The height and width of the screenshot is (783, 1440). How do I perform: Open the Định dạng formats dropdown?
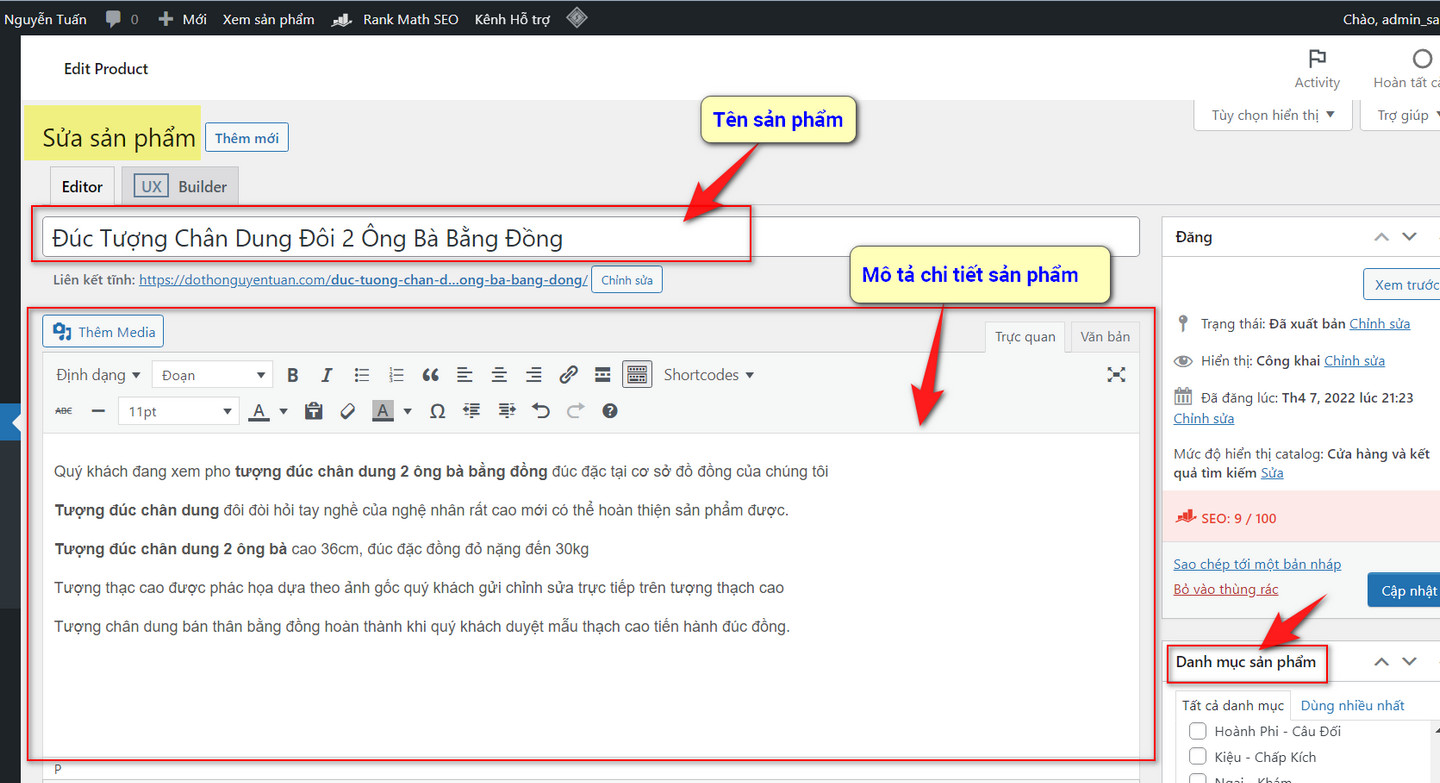pos(98,375)
